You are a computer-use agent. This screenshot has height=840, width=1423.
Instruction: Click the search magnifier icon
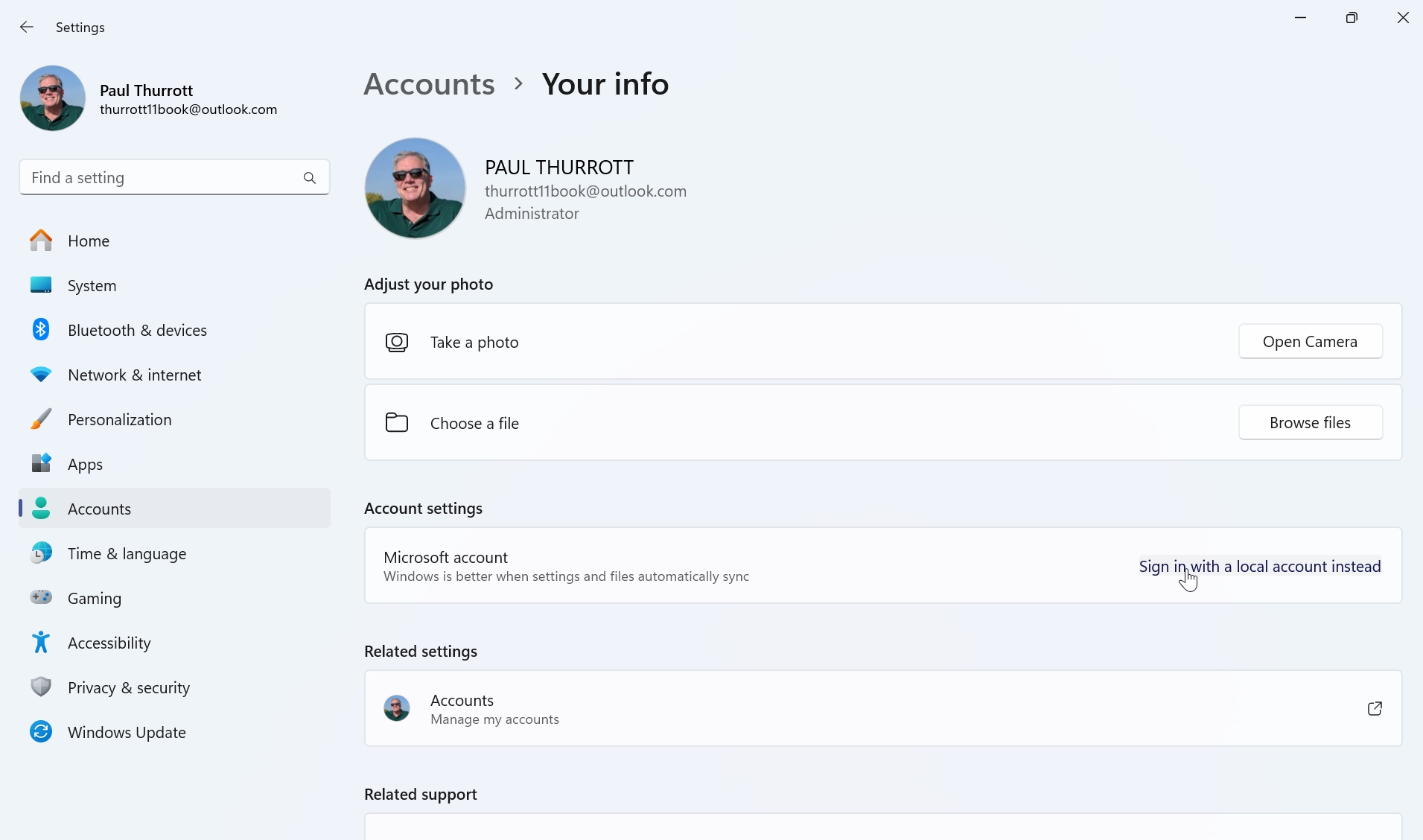[x=310, y=178]
